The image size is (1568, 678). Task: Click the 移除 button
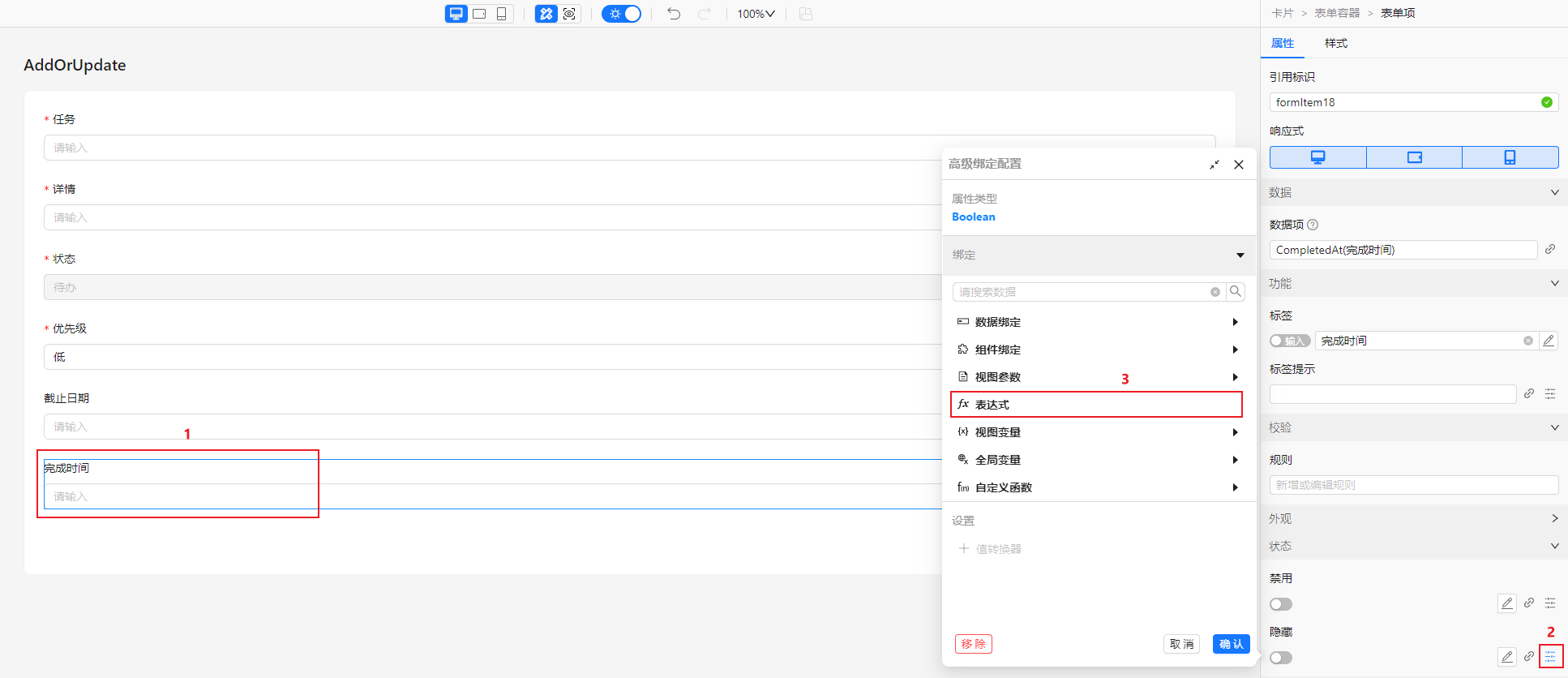tap(974, 644)
